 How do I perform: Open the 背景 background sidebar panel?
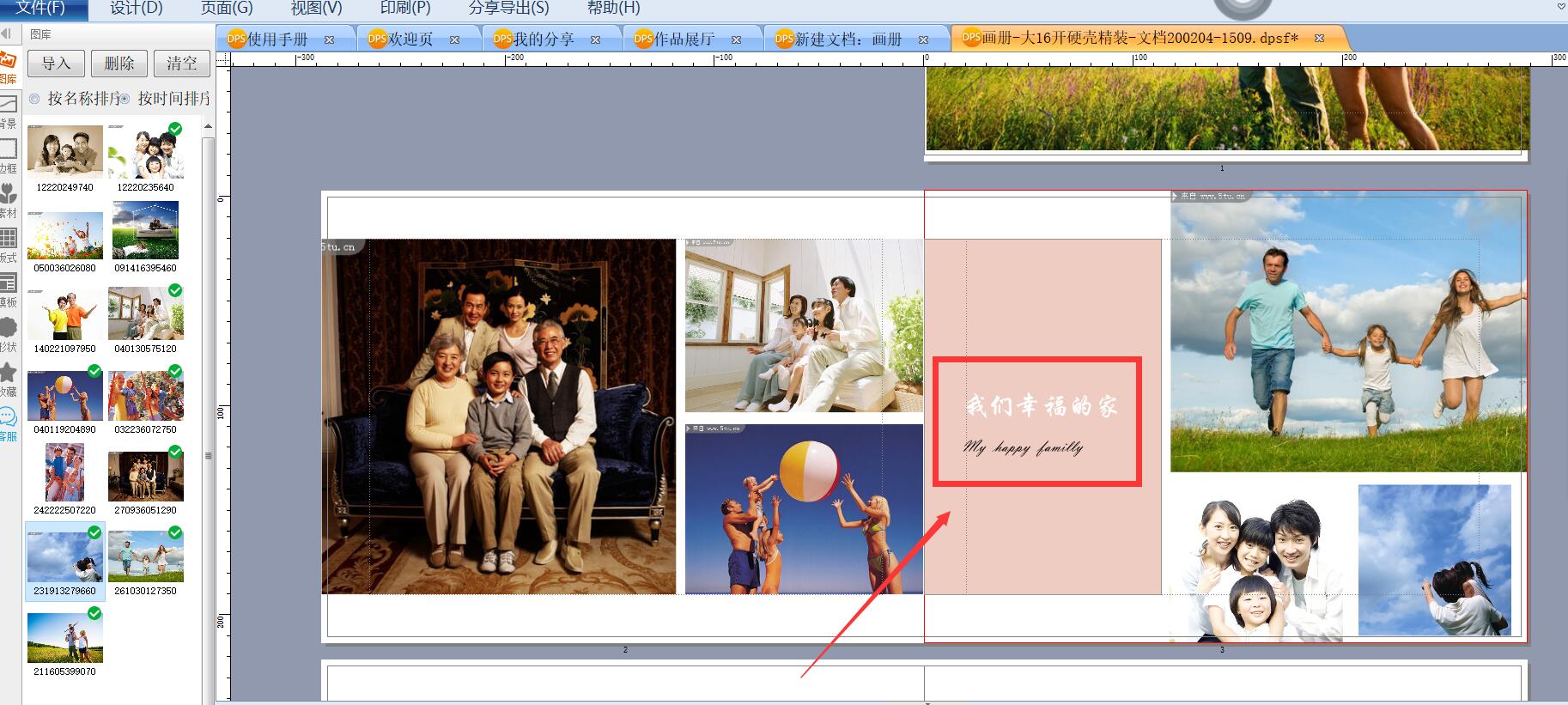pos(8,112)
